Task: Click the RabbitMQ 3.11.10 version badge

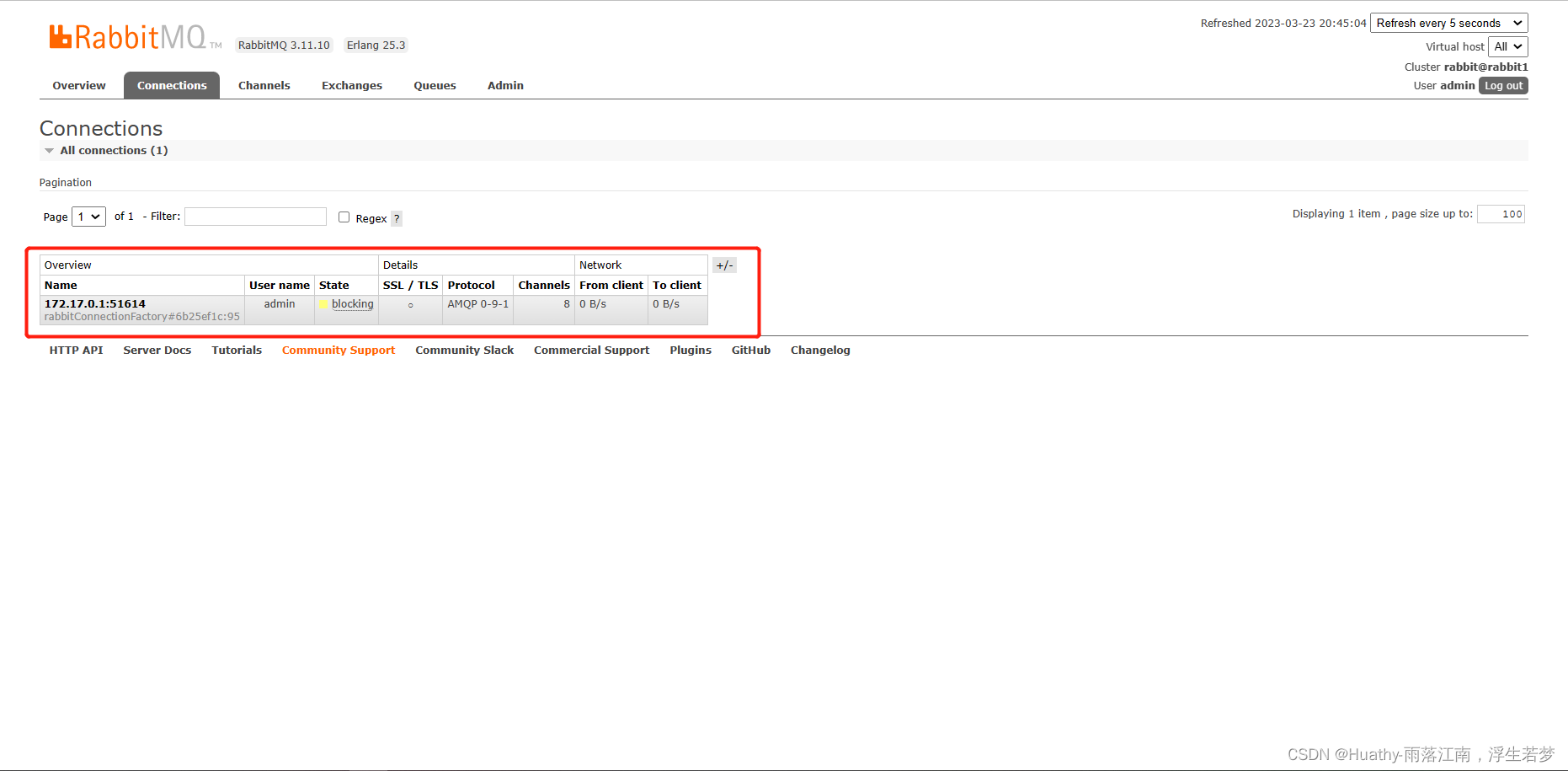Action: click(284, 45)
